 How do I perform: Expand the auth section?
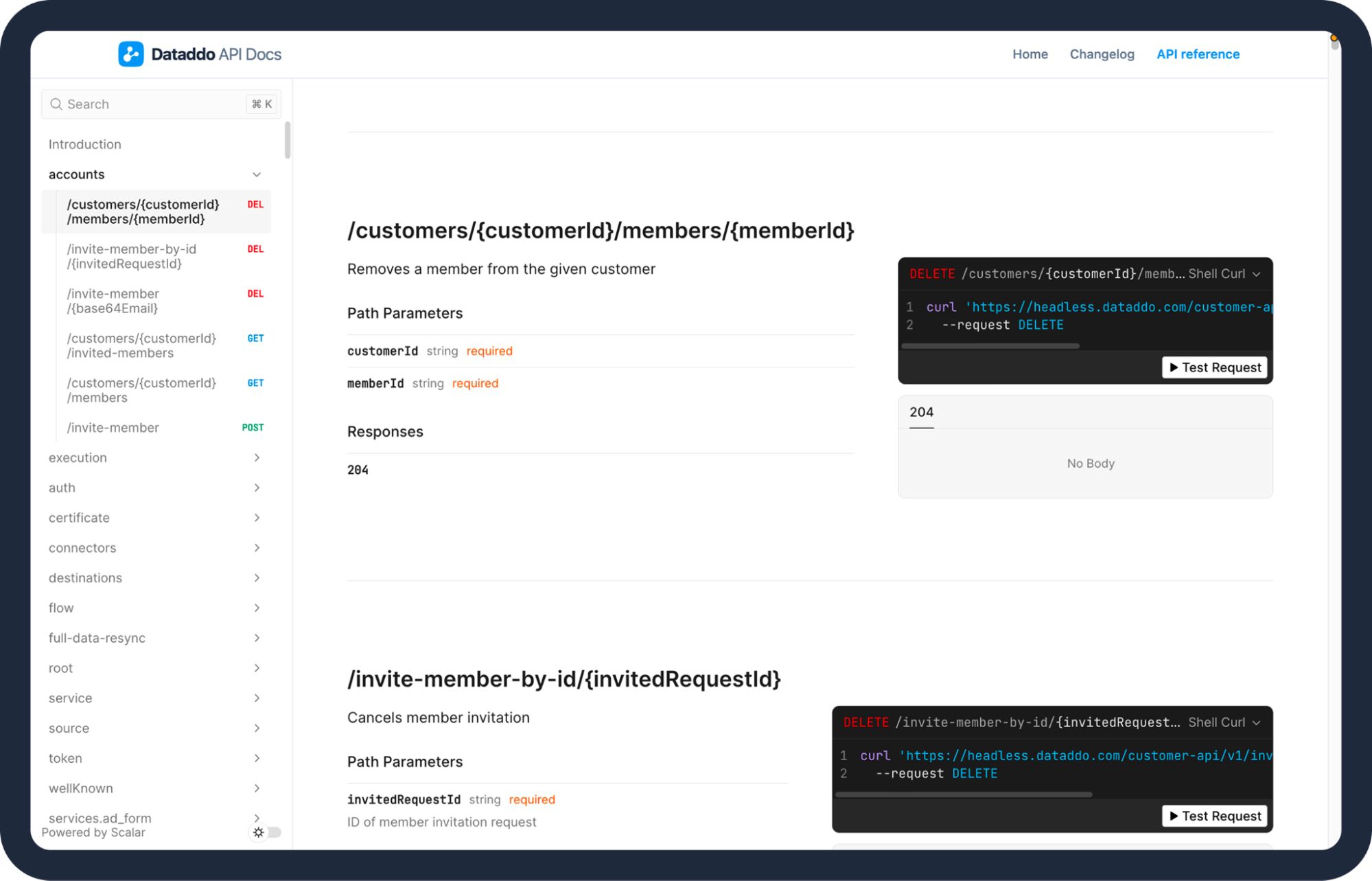tap(257, 488)
